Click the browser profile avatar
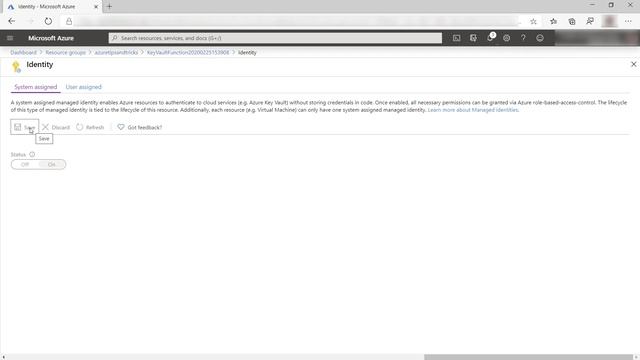Viewport: 640px width, 360px height. click(x=609, y=21)
